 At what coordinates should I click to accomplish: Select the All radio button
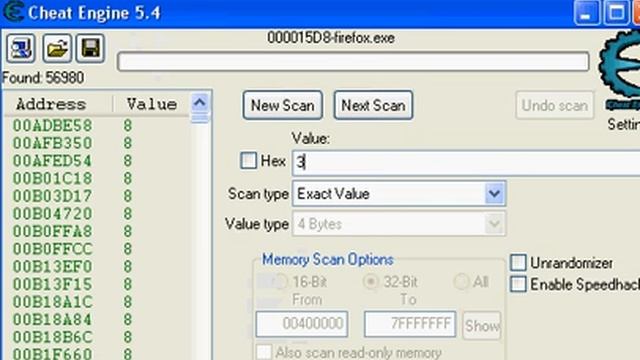pos(462,282)
